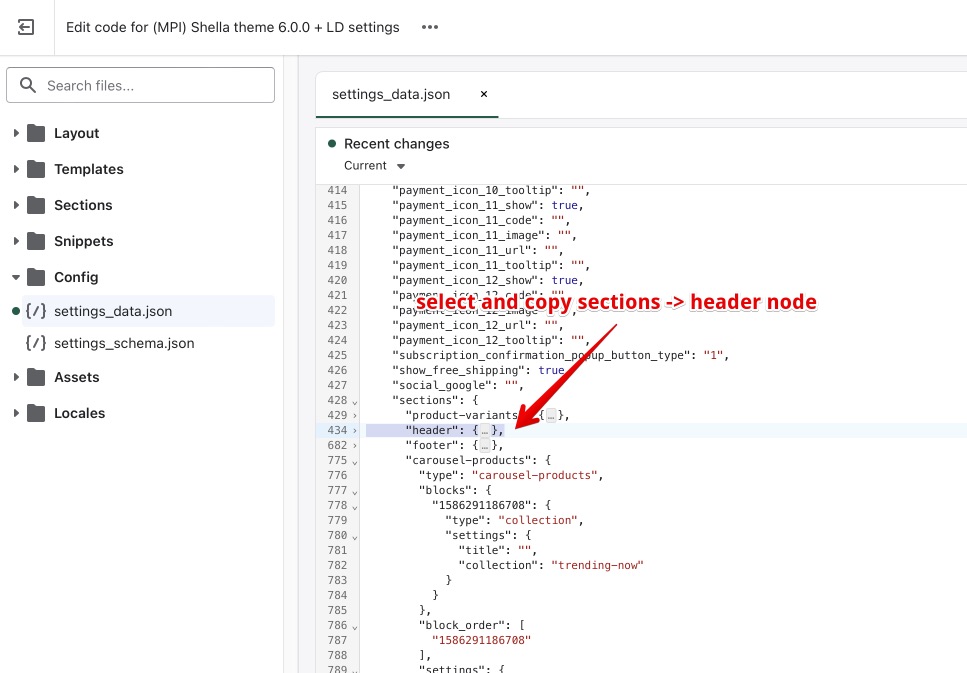Expand the "product-variants" fold at line 429
Screen dimensions: 967x673
[x=355, y=416]
